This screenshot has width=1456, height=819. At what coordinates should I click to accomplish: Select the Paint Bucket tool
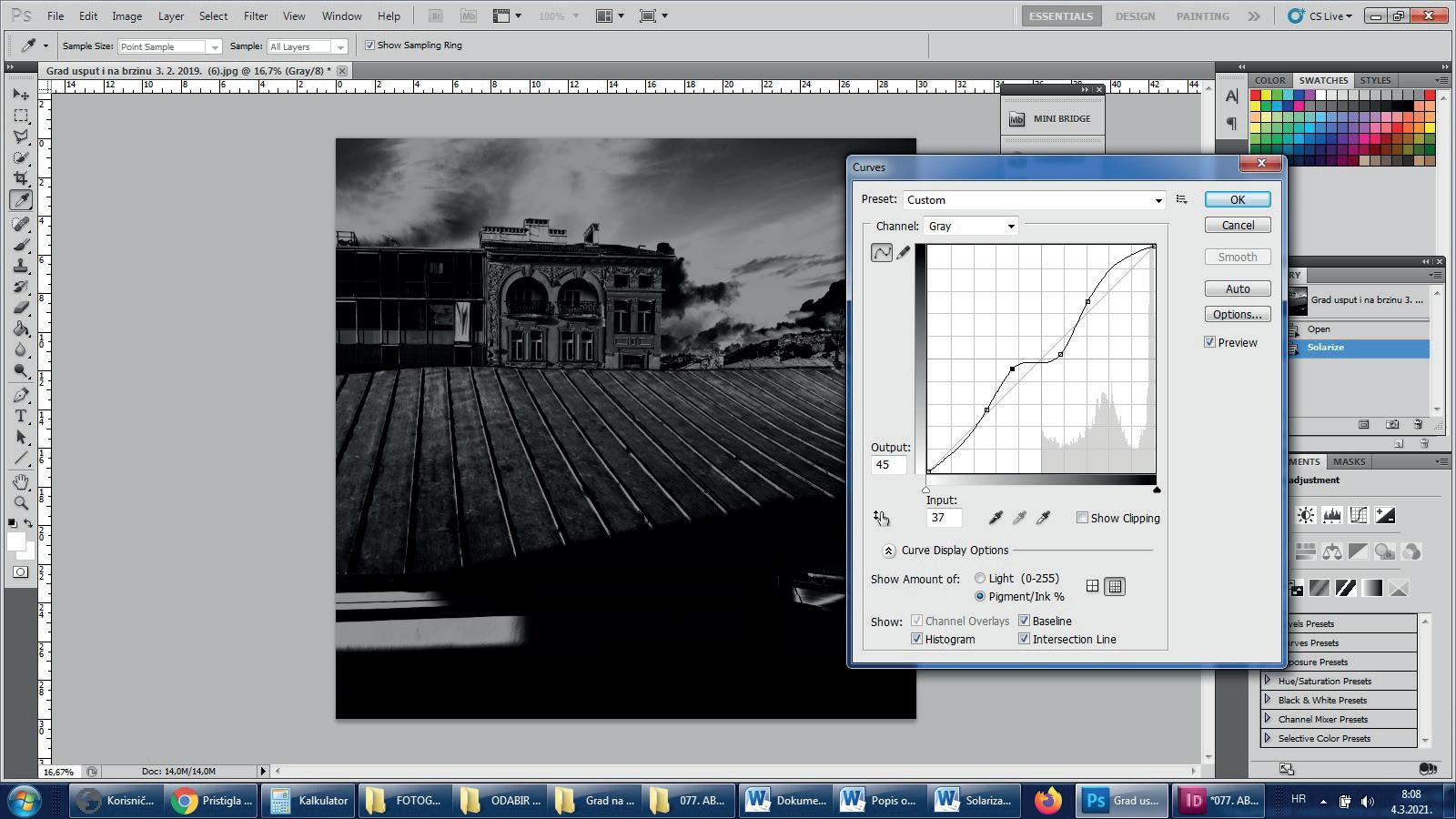21,329
